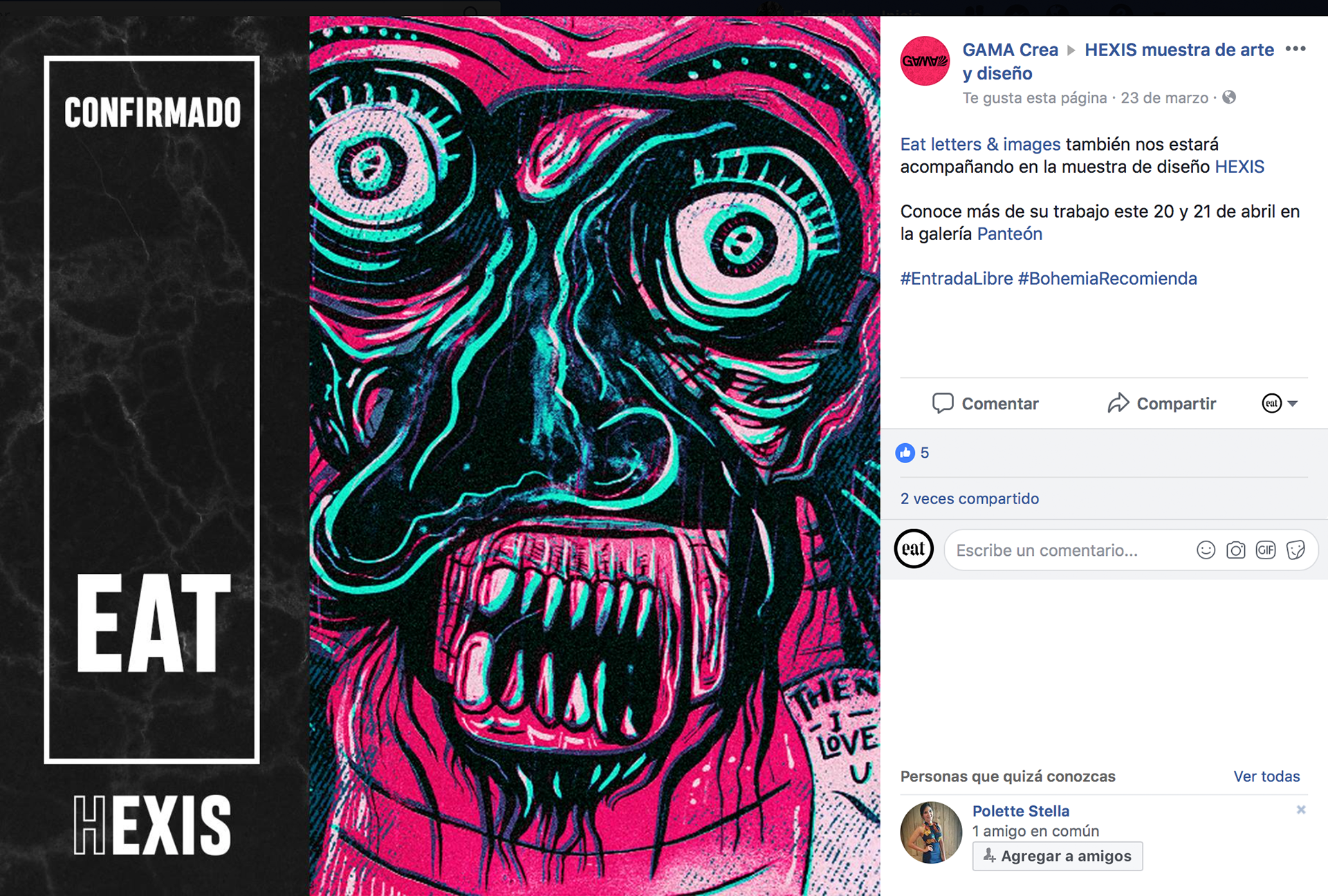Open the post options three-dot menu
Image resolution: width=1328 pixels, height=896 pixels.
pos(1295,49)
